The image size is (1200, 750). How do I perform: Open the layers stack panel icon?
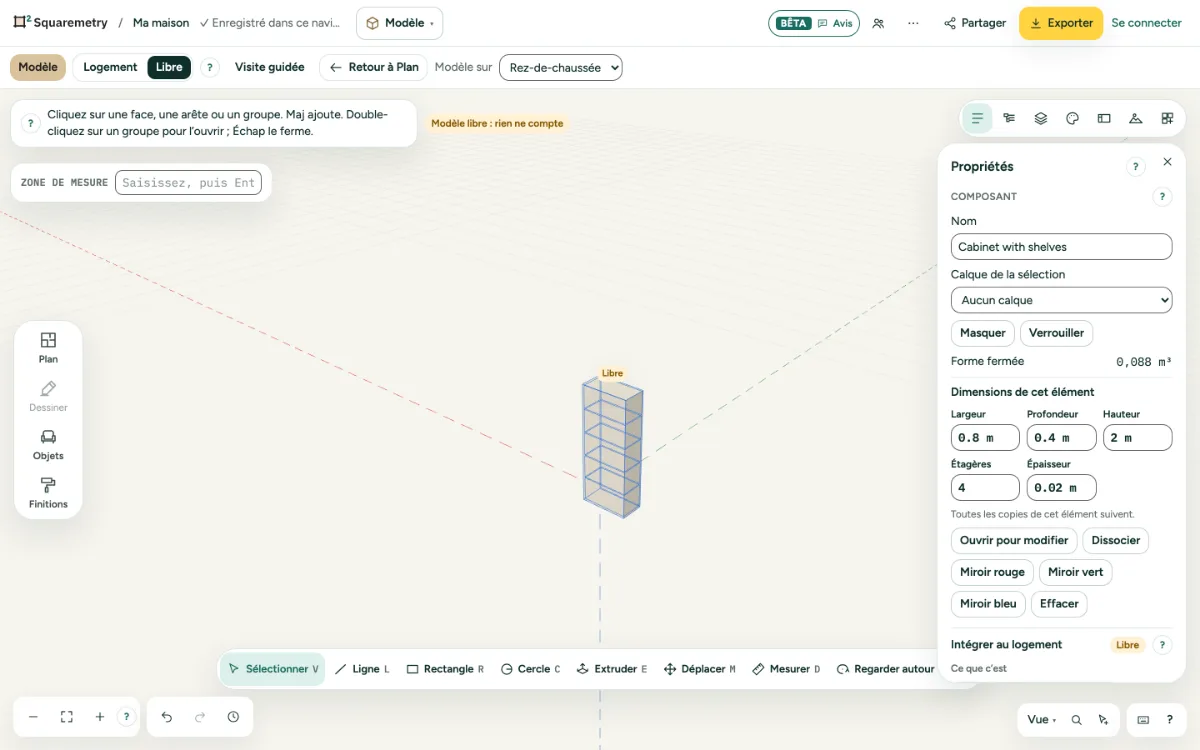[x=1041, y=118]
